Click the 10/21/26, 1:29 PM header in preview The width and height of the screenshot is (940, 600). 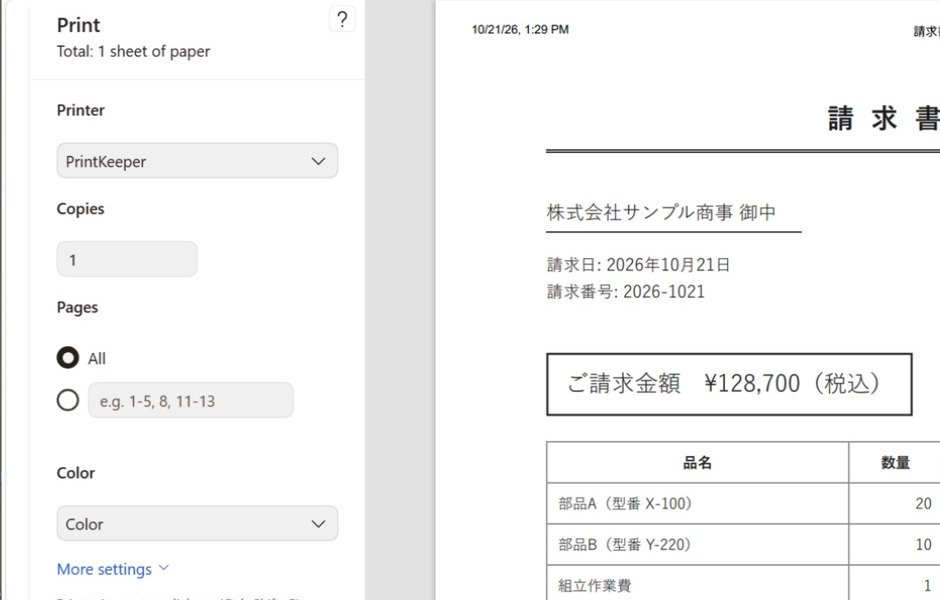point(520,29)
